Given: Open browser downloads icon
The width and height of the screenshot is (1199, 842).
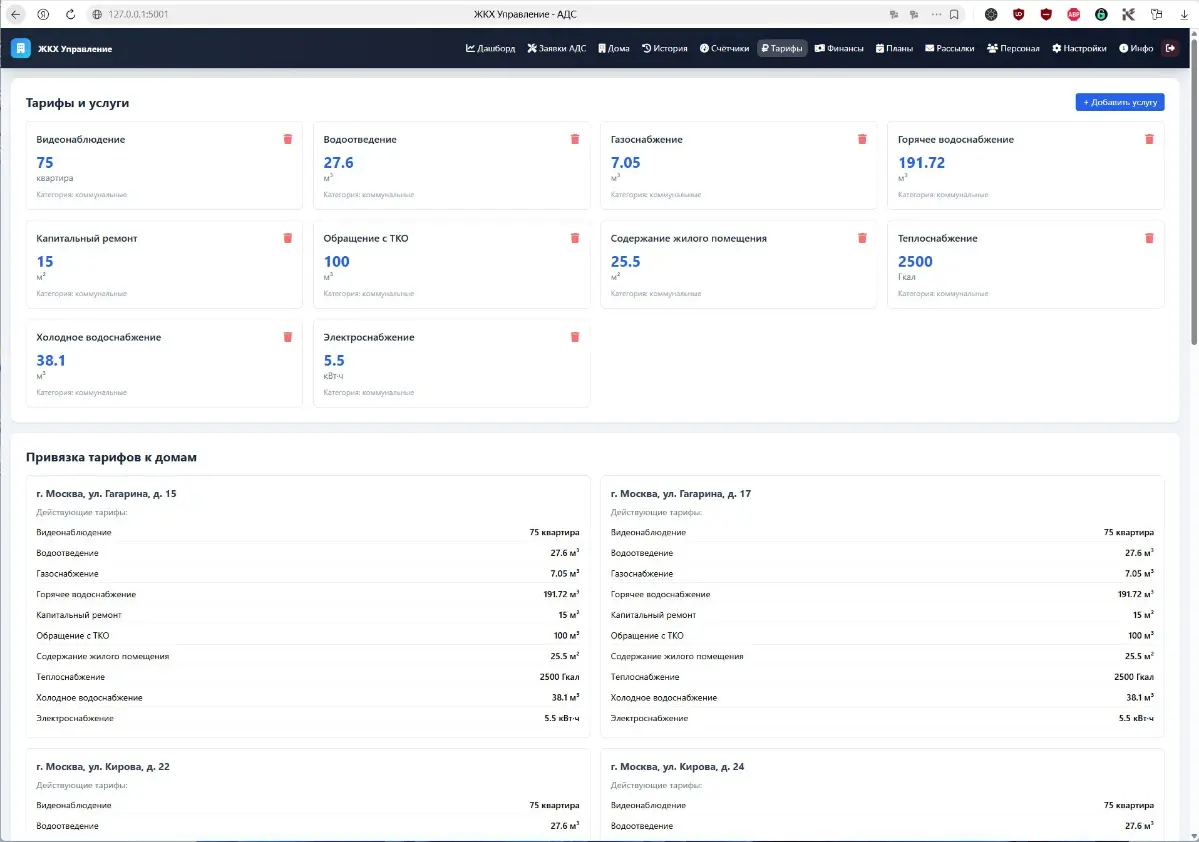Looking at the screenshot, I should click(x=1184, y=14).
